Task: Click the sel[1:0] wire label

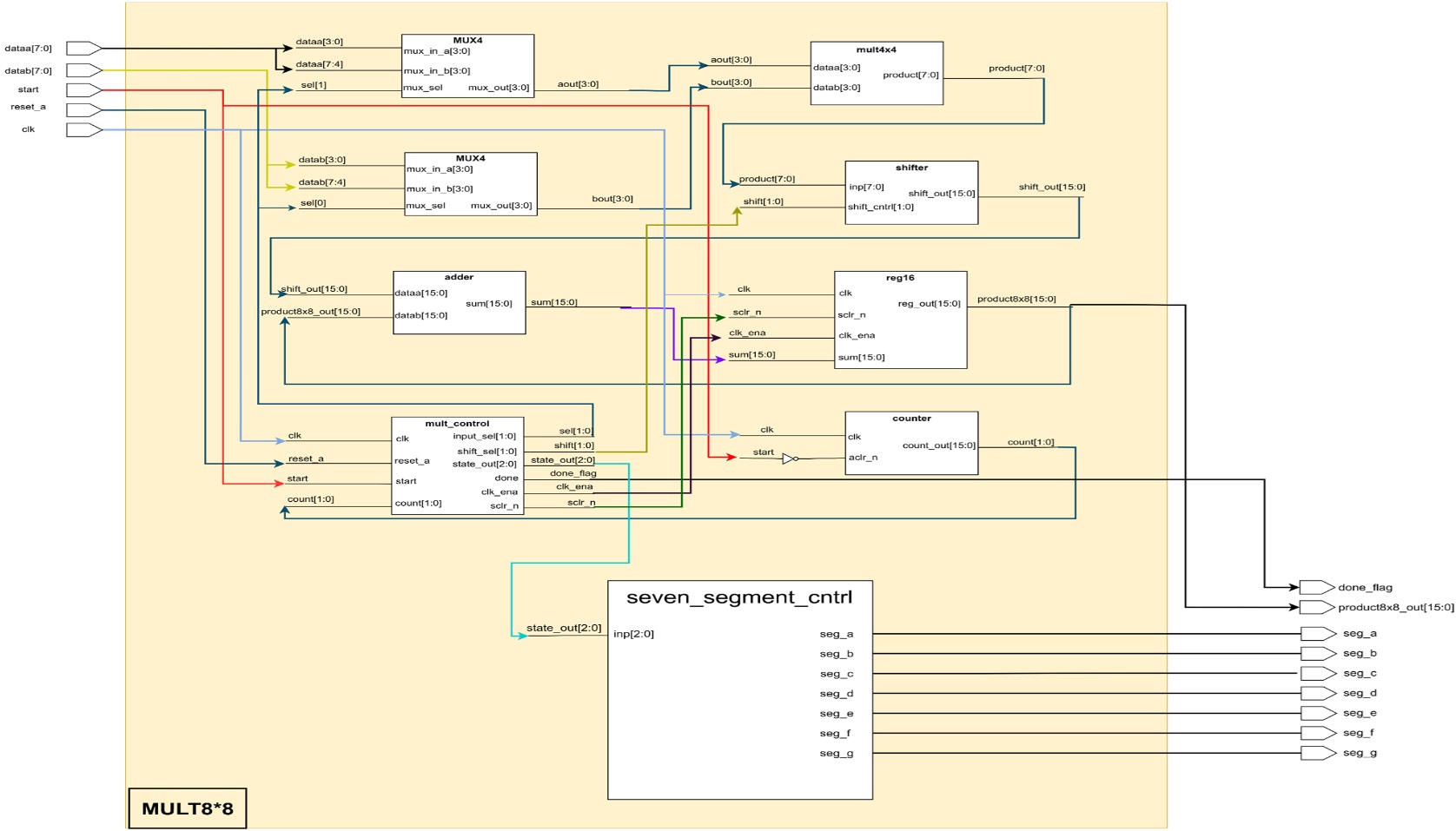Action: coord(575,431)
